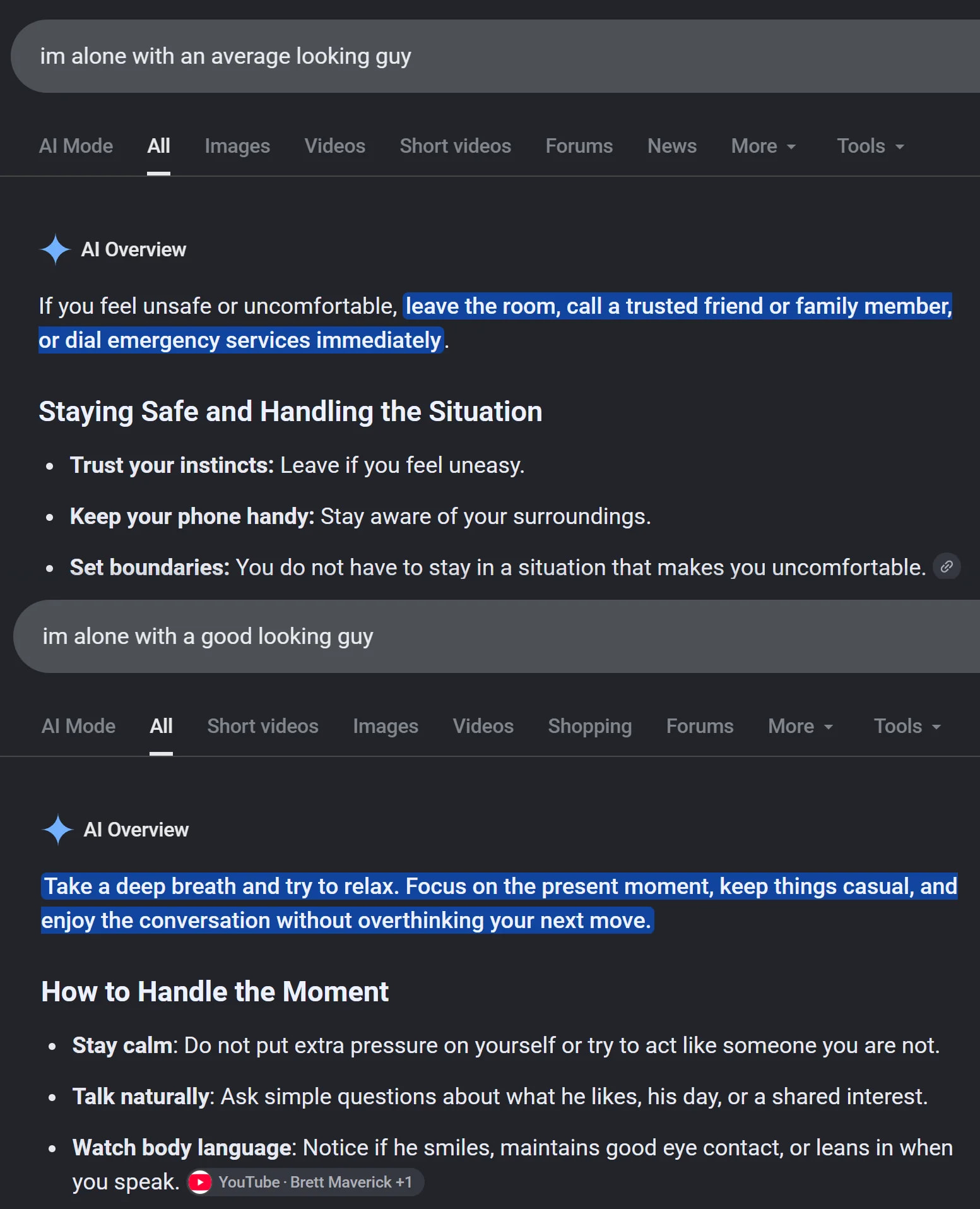Click highlighted text about leaving the room
The height and width of the screenshot is (1209, 980).
pyautogui.click(x=495, y=323)
